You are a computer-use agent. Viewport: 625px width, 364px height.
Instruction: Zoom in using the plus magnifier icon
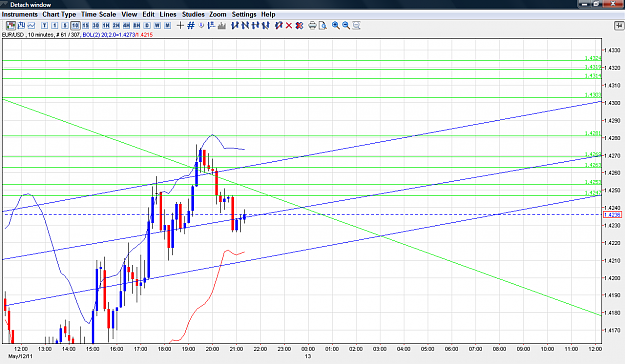[336, 26]
